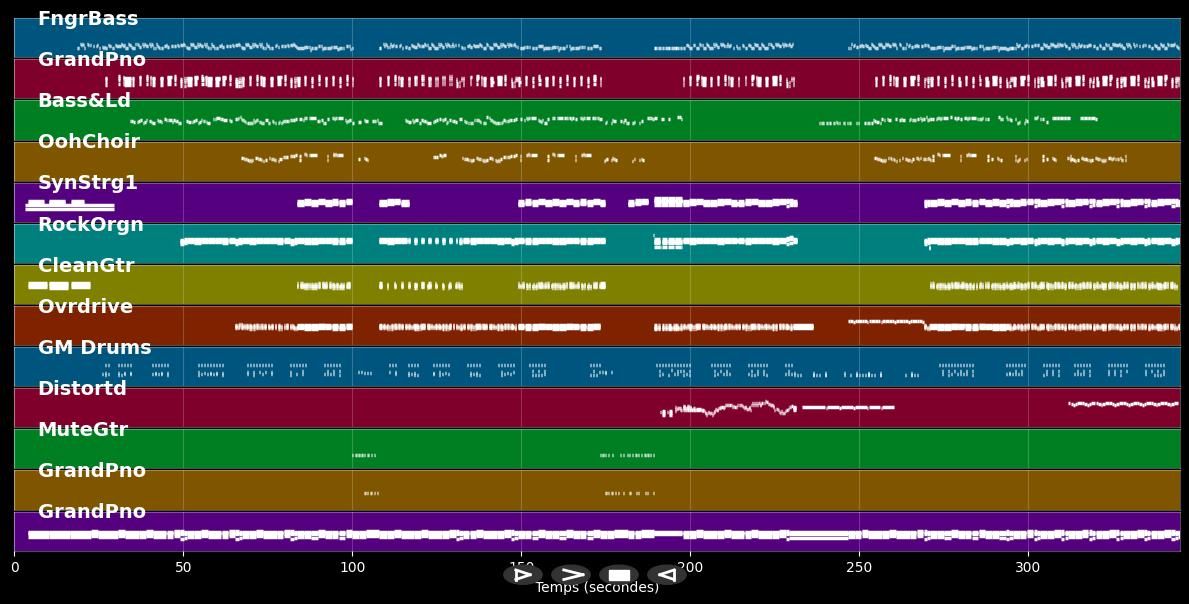Click the stop button with white square
1189x604 pixels.
pyautogui.click(x=619, y=575)
